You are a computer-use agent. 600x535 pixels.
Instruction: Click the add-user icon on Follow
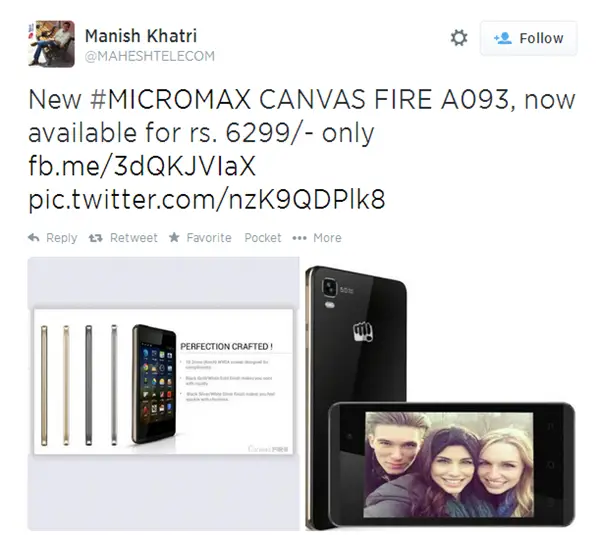[x=502, y=38]
